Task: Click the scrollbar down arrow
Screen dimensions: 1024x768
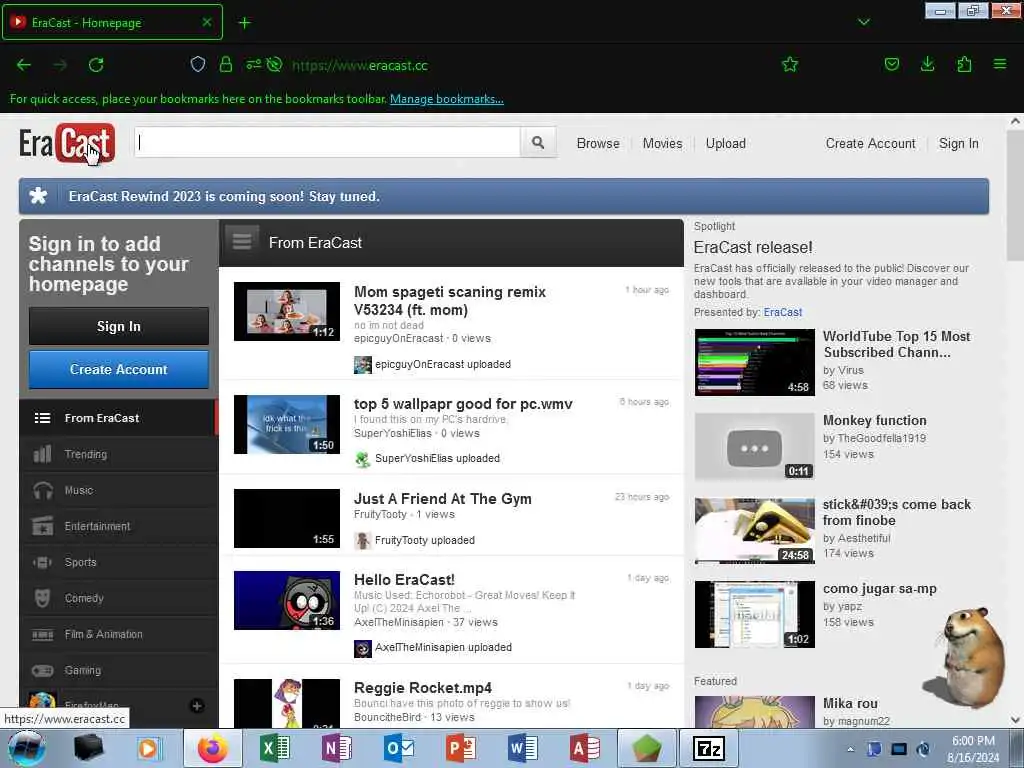Action: (x=1015, y=720)
